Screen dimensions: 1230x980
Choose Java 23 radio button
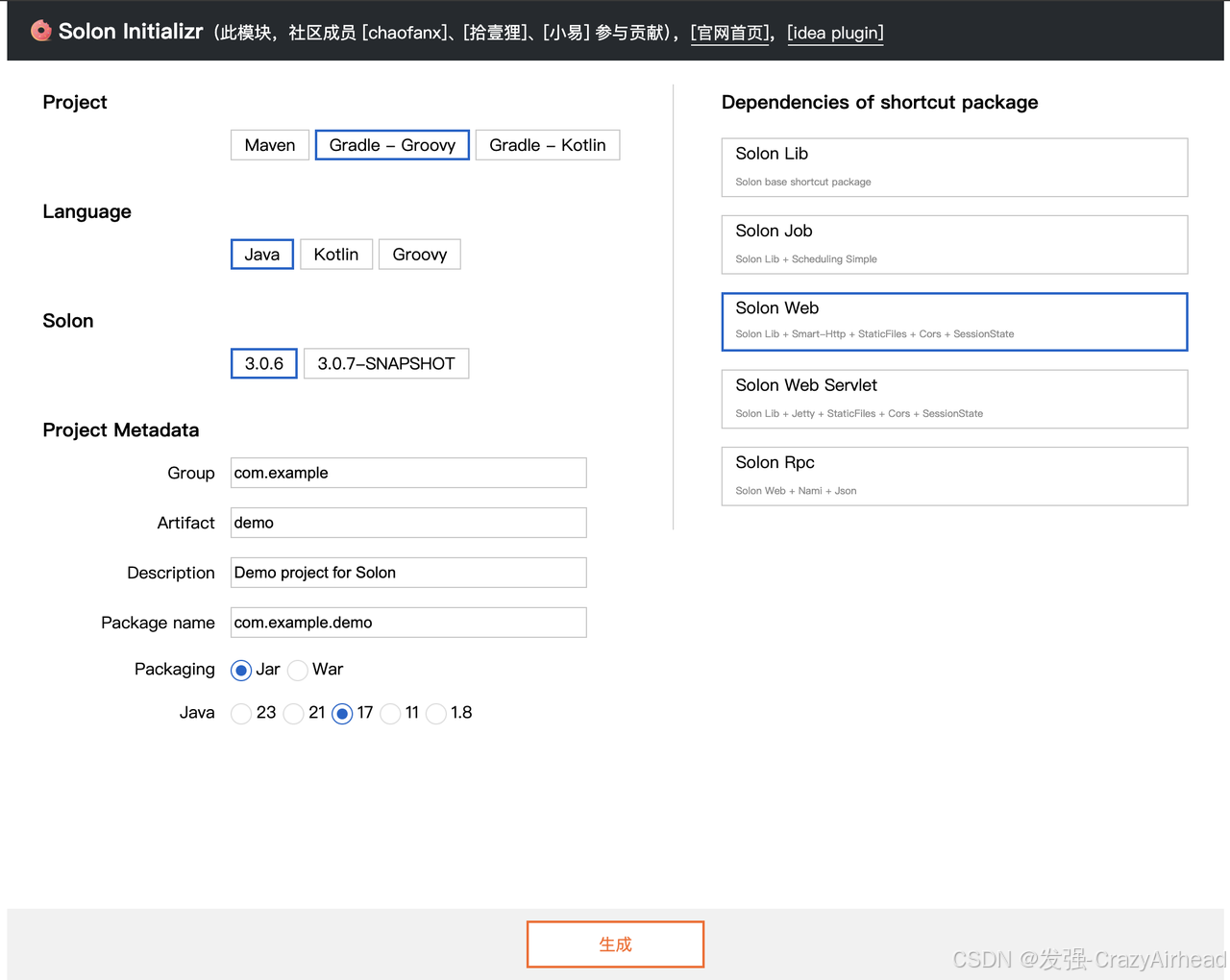point(241,714)
